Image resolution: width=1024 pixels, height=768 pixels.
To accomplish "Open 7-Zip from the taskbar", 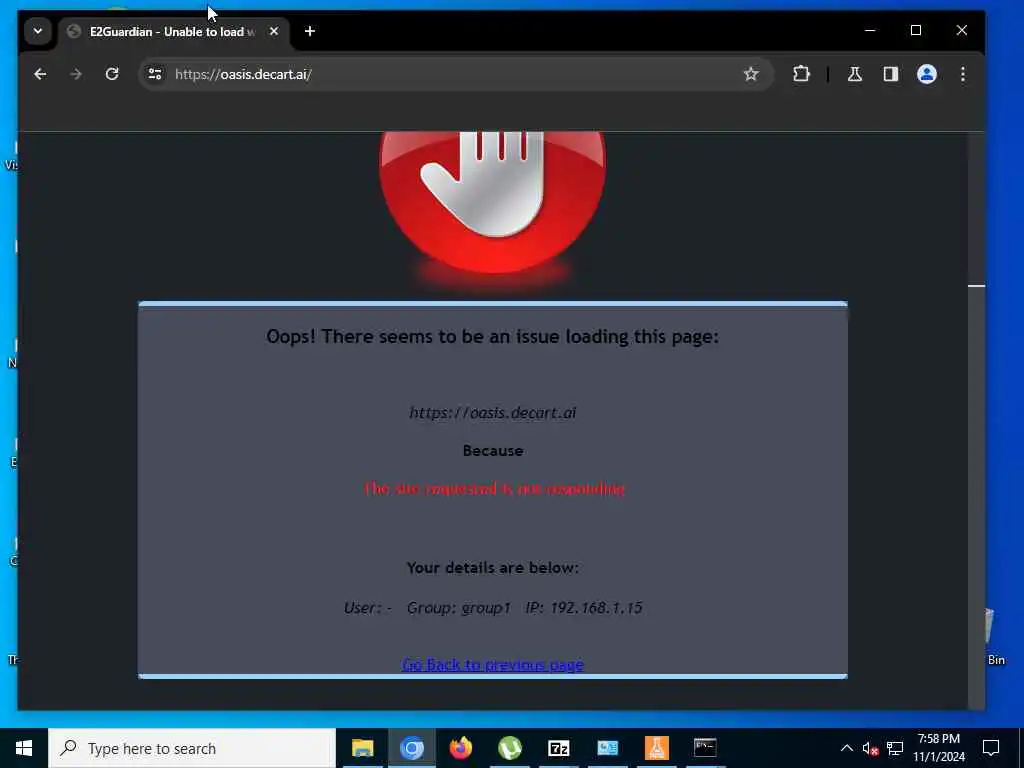I will pos(558,748).
